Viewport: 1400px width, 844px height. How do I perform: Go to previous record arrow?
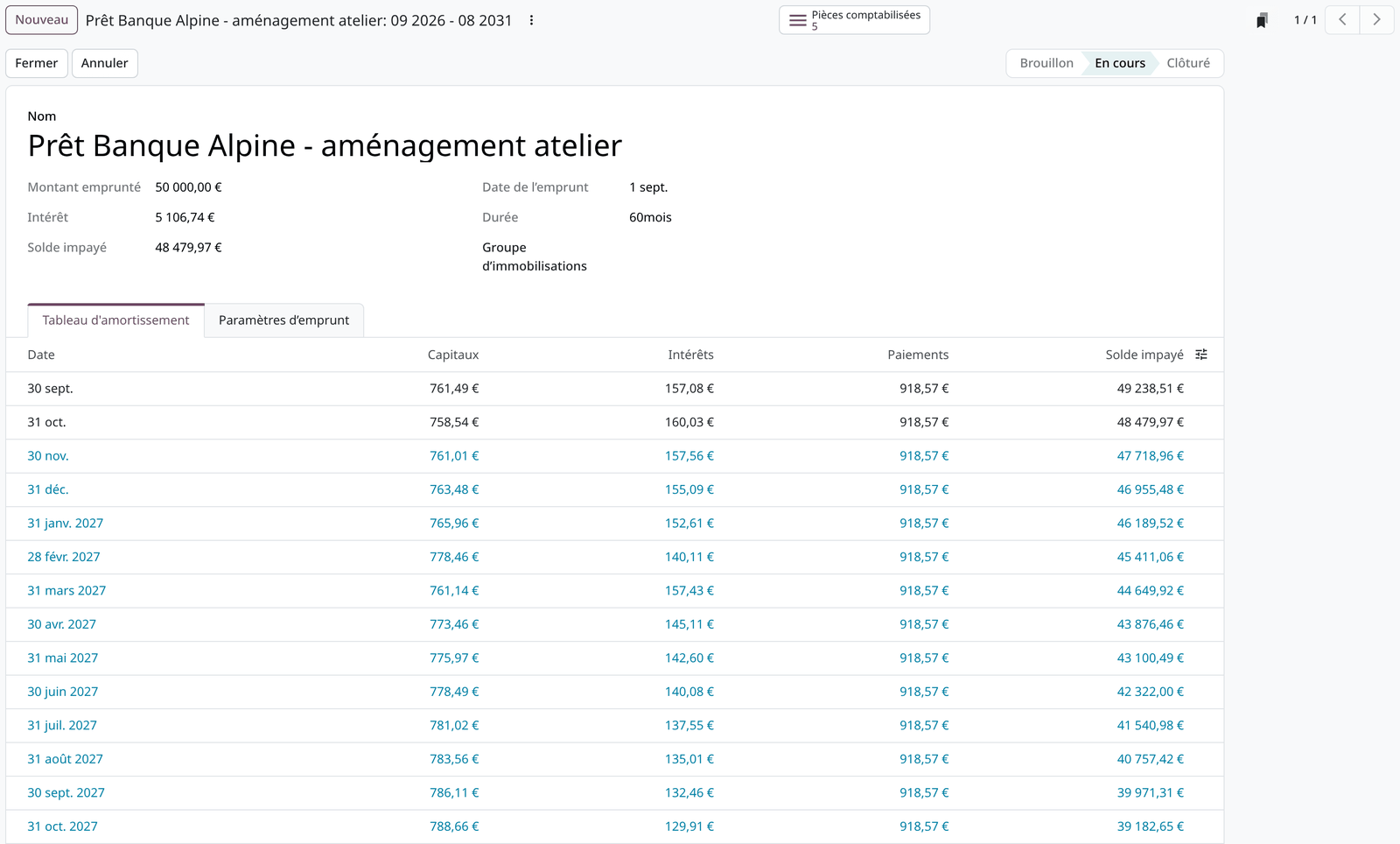(1342, 19)
